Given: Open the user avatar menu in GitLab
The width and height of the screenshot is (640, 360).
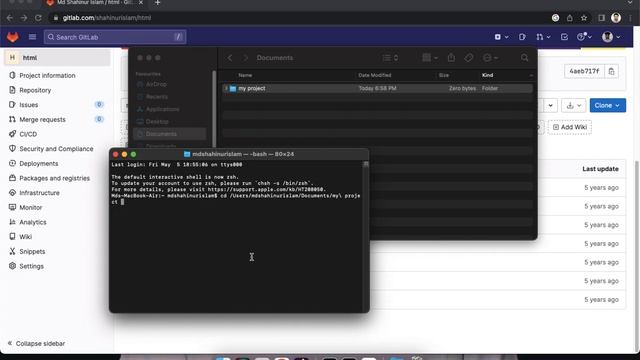Looking at the screenshot, I should click(611, 37).
